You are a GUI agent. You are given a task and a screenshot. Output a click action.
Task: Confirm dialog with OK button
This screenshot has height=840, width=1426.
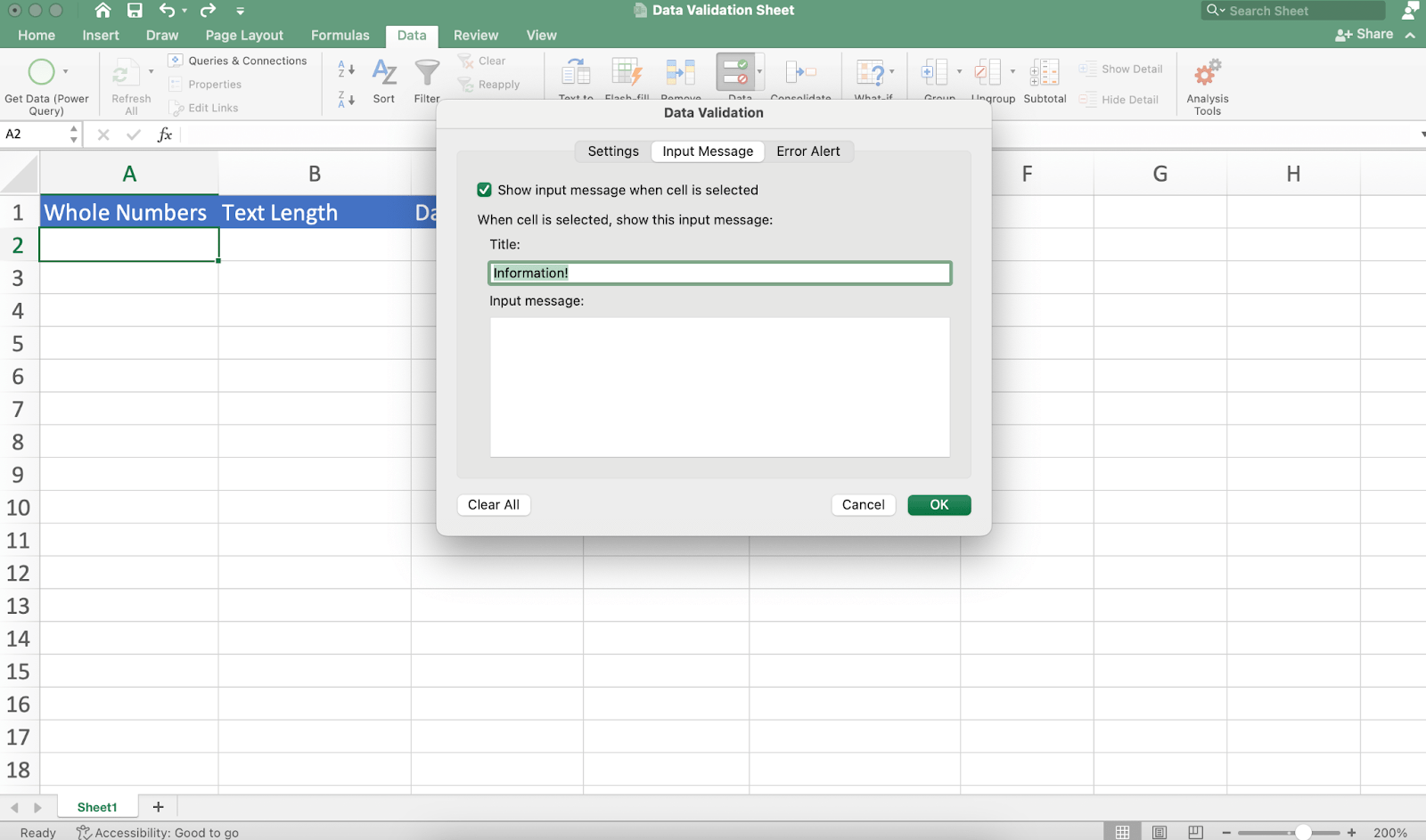[938, 504]
